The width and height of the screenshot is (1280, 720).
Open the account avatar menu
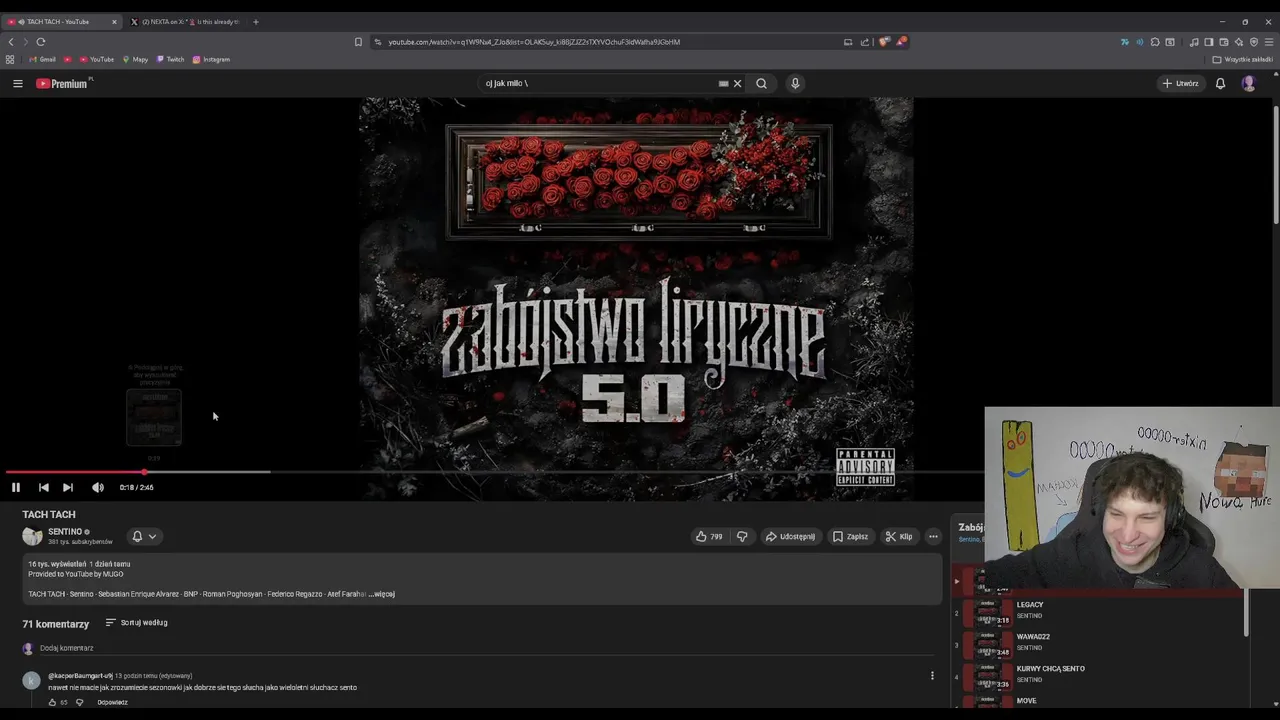click(x=1248, y=83)
